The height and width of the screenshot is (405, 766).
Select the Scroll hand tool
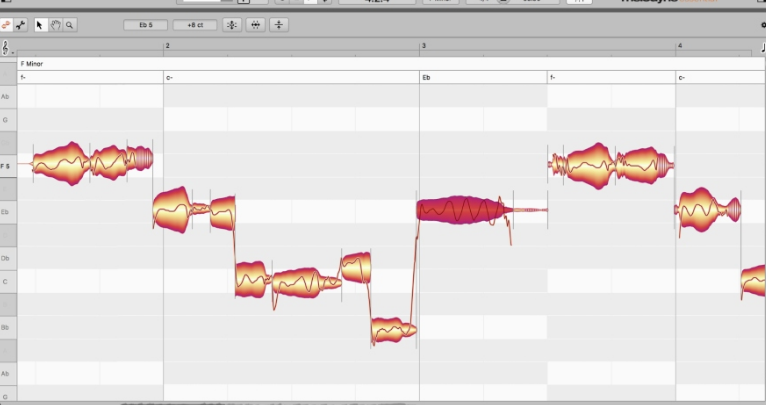(55, 25)
